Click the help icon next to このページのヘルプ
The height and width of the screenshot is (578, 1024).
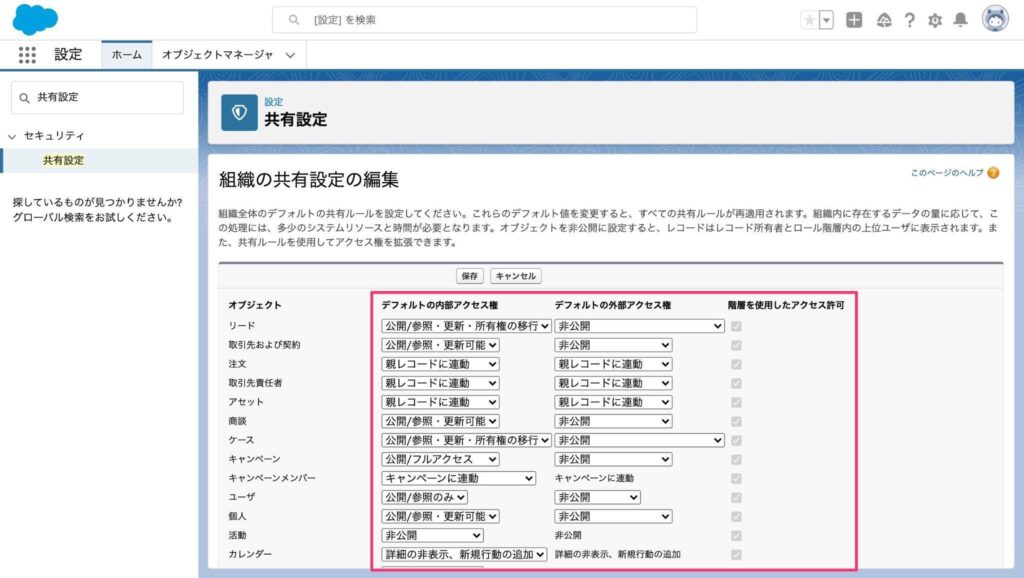[993, 173]
